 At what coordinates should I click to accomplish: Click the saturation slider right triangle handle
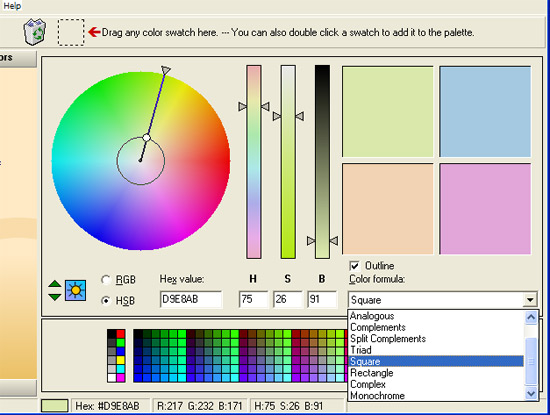pyautogui.click(x=300, y=116)
